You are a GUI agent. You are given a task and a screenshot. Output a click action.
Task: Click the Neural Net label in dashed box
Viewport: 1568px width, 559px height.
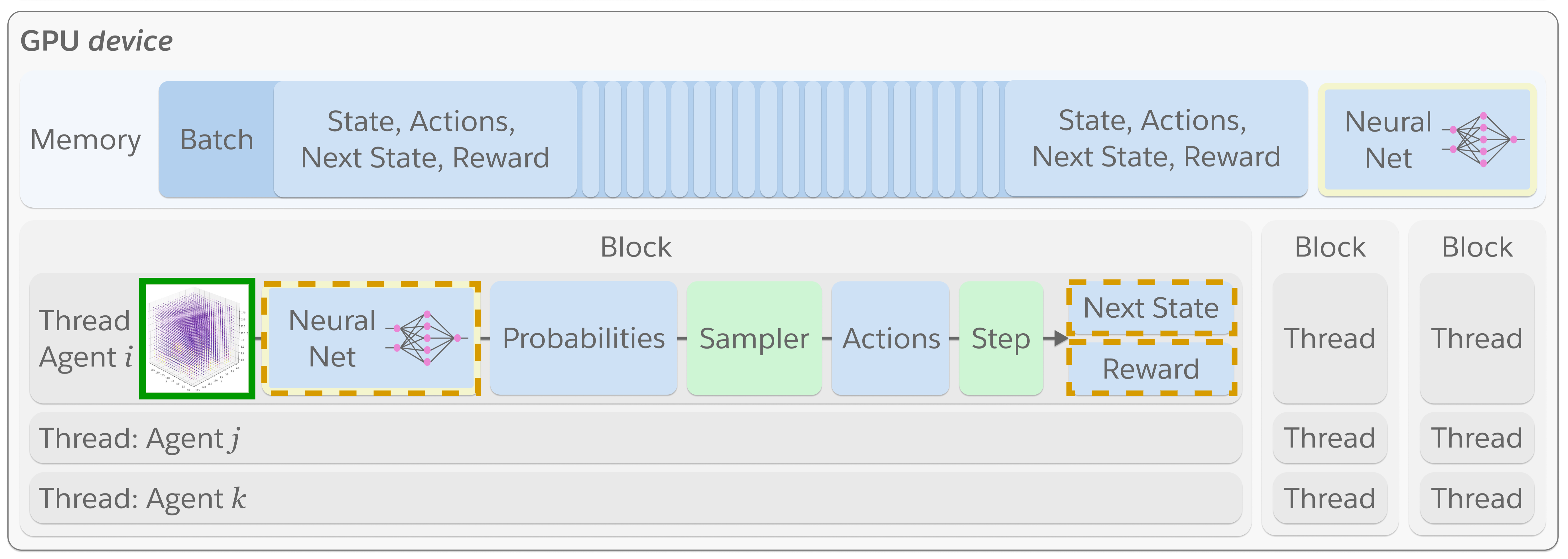[332, 338]
